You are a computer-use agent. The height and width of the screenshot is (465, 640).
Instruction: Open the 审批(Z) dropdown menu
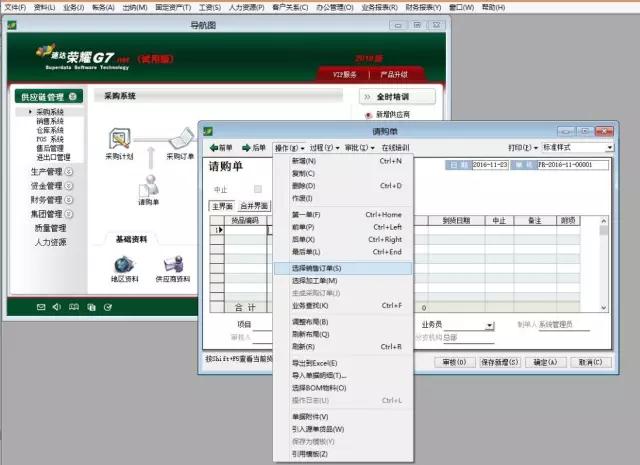point(360,148)
